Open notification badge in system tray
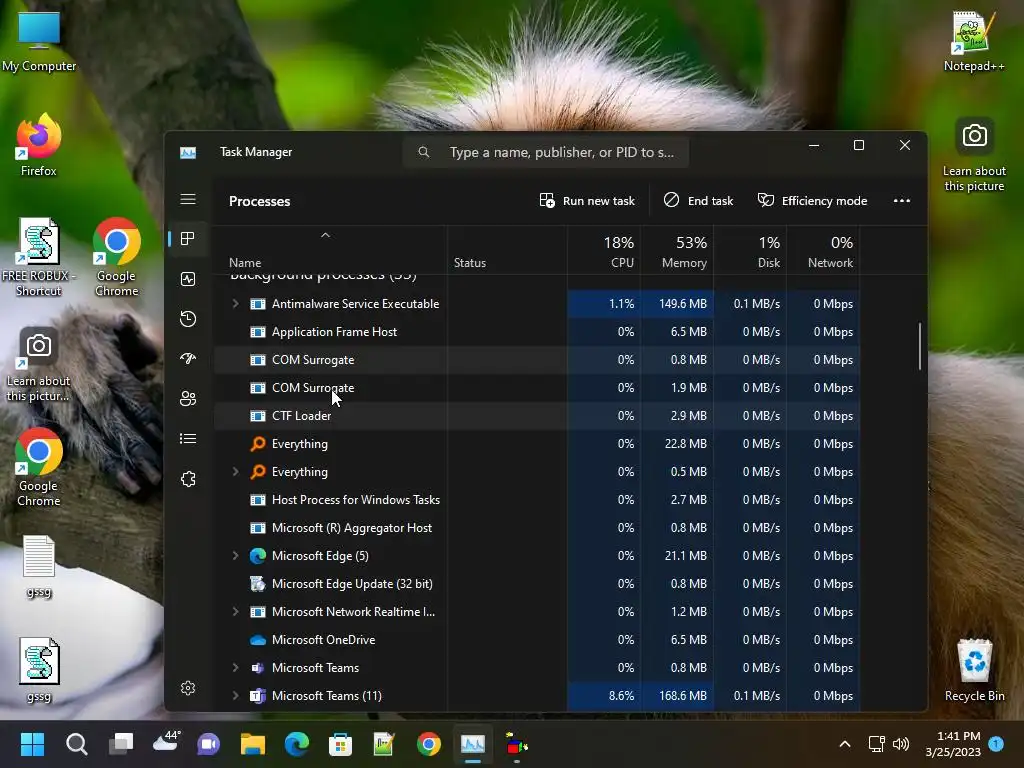The width and height of the screenshot is (1024, 768). [996, 744]
